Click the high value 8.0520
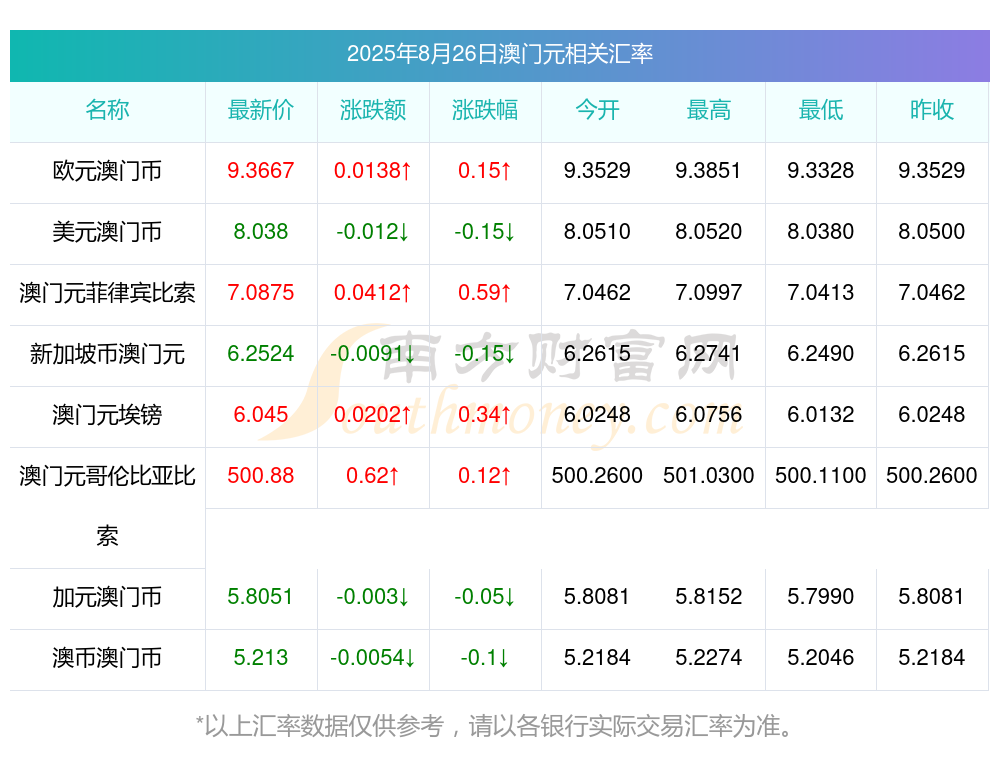This screenshot has width=1000, height=757. (709, 231)
